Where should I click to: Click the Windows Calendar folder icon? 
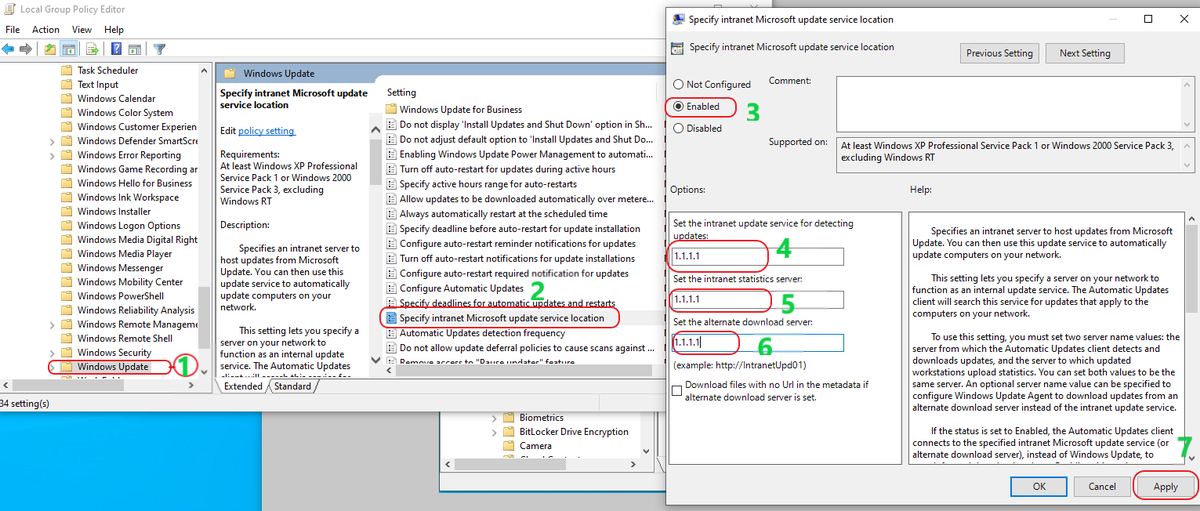[x=67, y=99]
